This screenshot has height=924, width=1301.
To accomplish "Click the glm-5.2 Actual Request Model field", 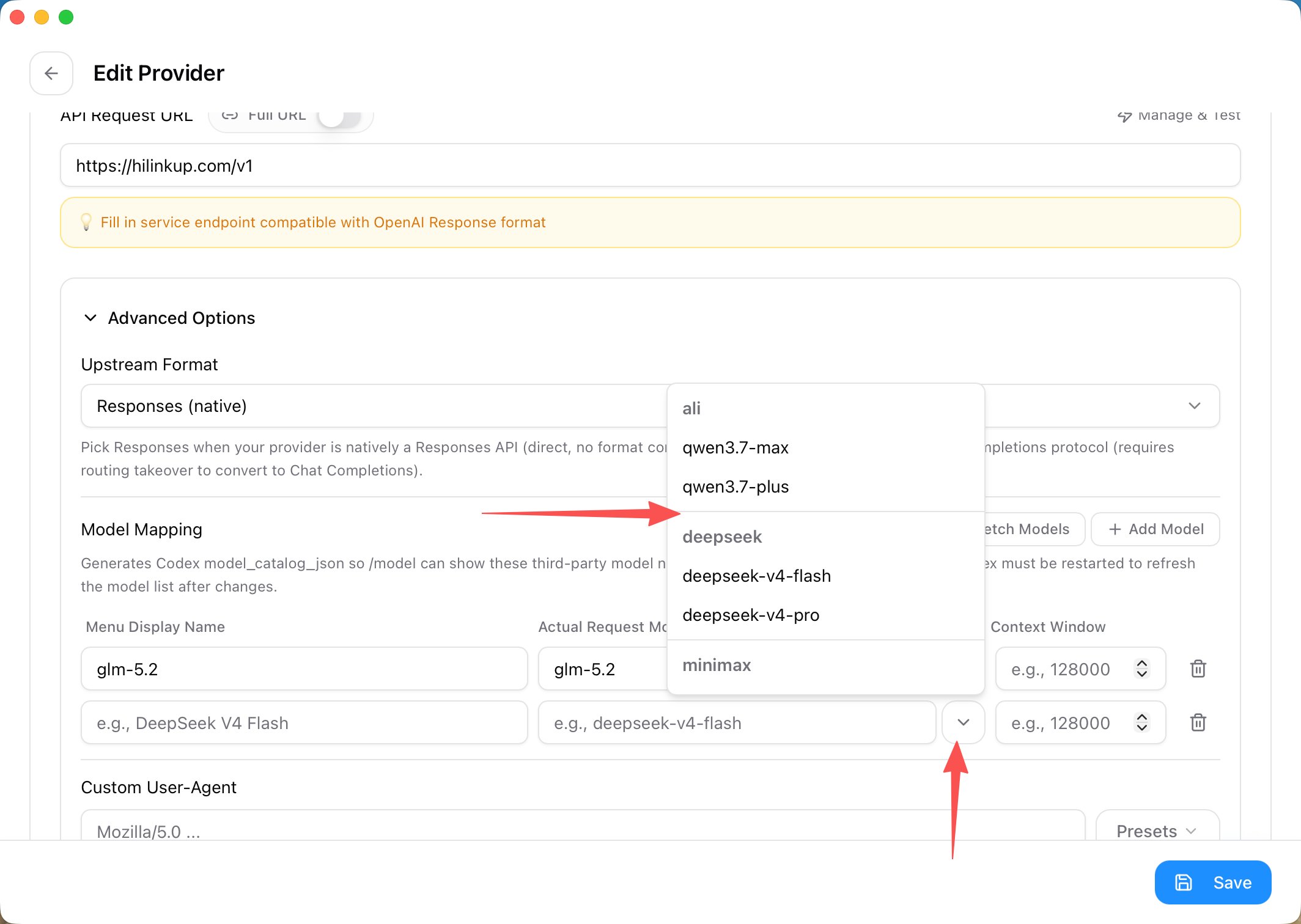I will coord(603,669).
